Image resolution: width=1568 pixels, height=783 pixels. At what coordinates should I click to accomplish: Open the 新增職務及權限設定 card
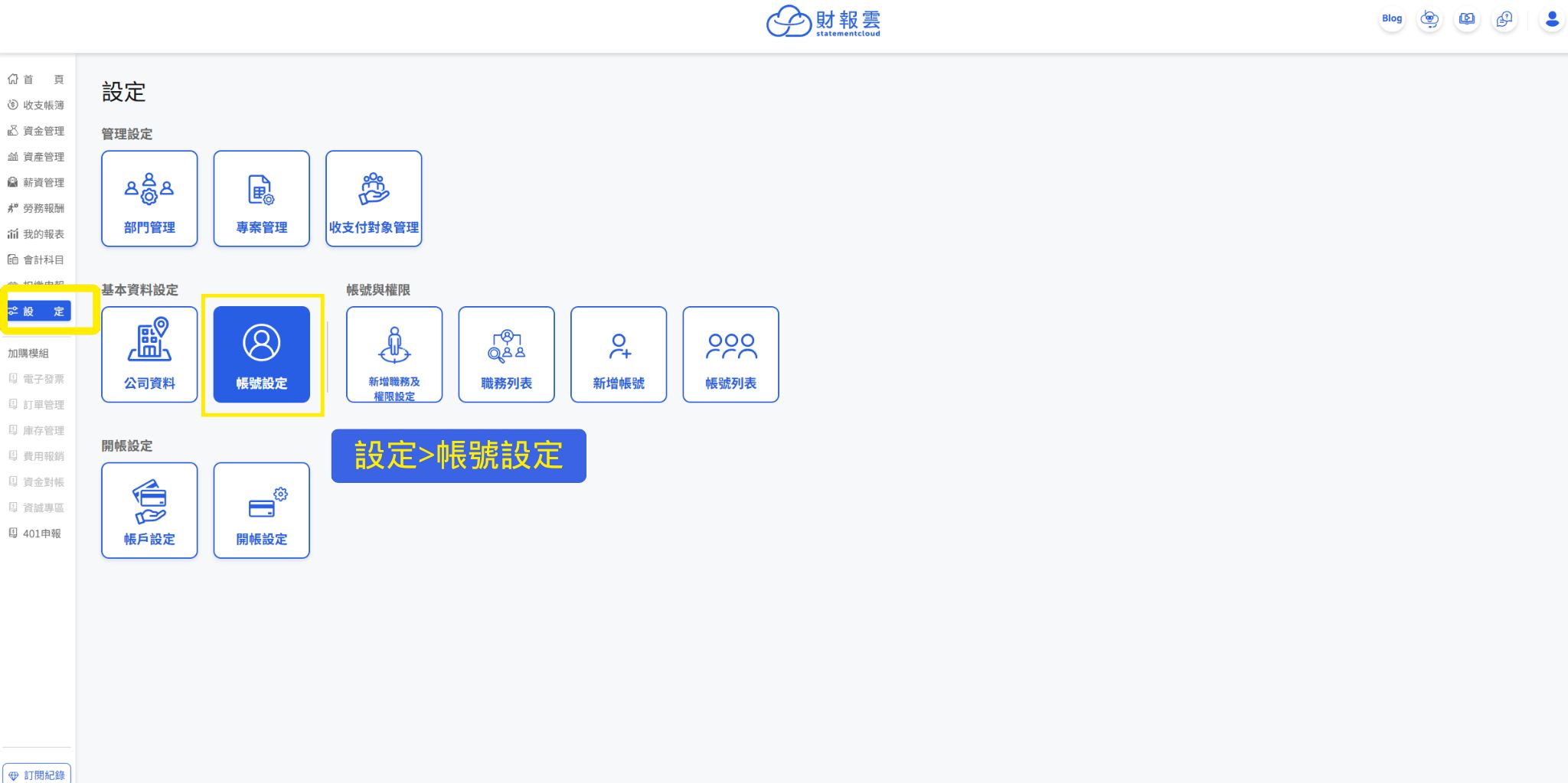pyautogui.click(x=394, y=354)
